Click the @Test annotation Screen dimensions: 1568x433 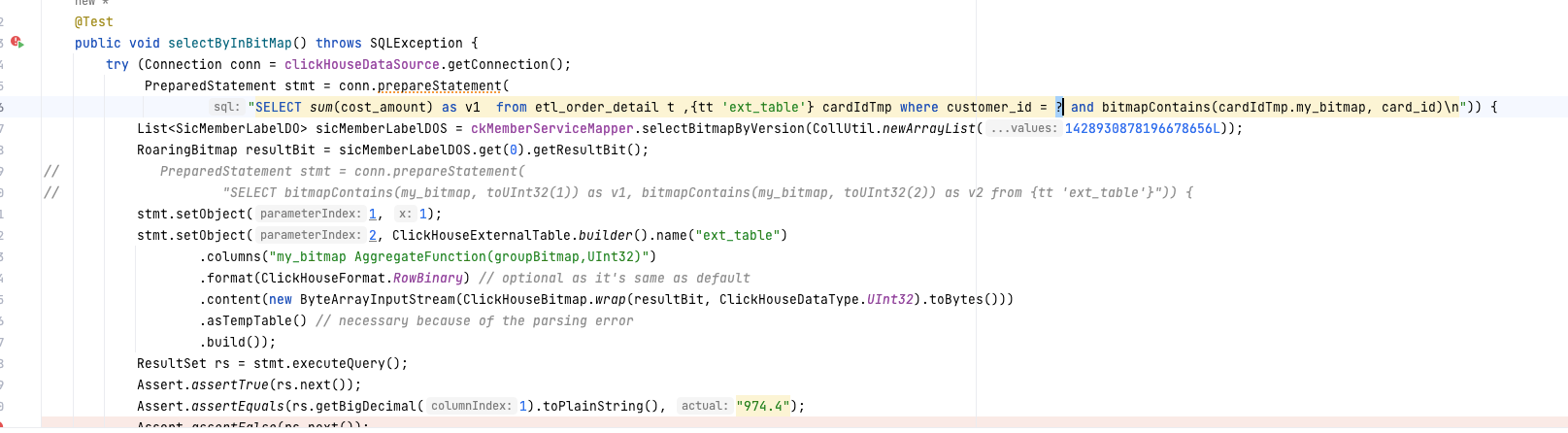[x=94, y=21]
